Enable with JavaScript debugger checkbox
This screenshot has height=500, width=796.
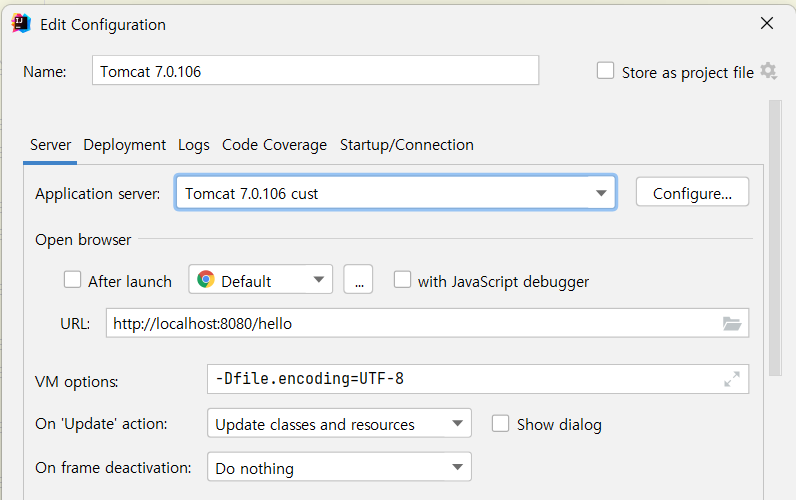[x=402, y=279]
